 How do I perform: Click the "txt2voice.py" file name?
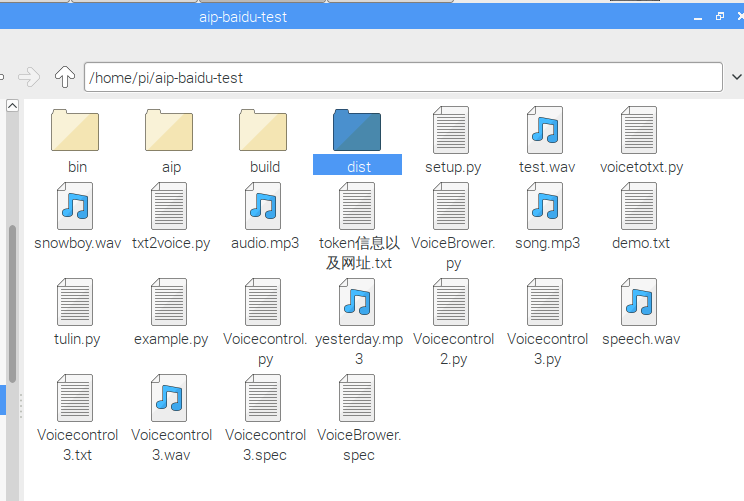pyautogui.click(x=171, y=243)
